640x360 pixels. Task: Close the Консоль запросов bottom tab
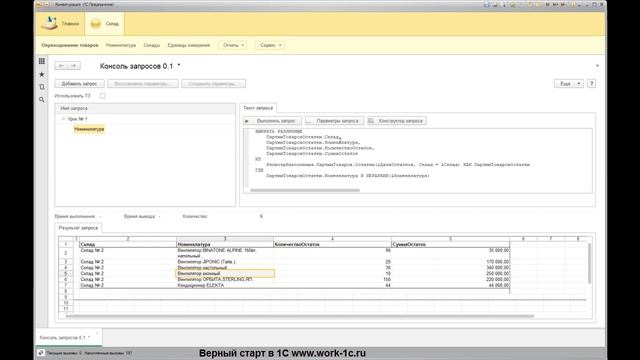pyautogui.click(x=97, y=333)
